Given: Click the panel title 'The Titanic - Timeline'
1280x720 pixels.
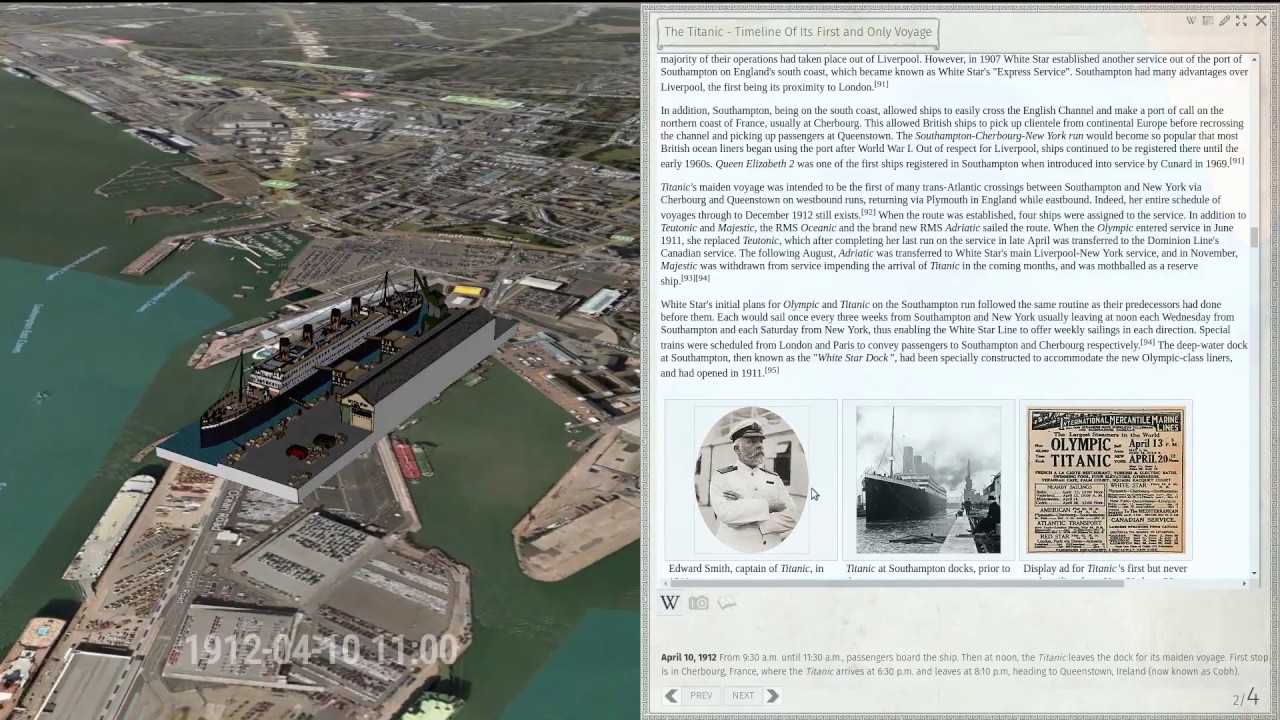Looking at the screenshot, I should pyautogui.click(x=798, y=32).
